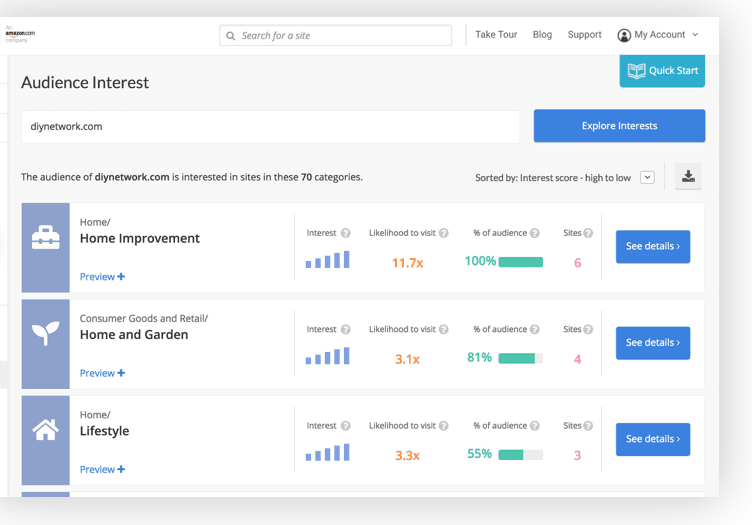
Task: Click the Home and Garden category title
Action: click(x=134, y=335)
